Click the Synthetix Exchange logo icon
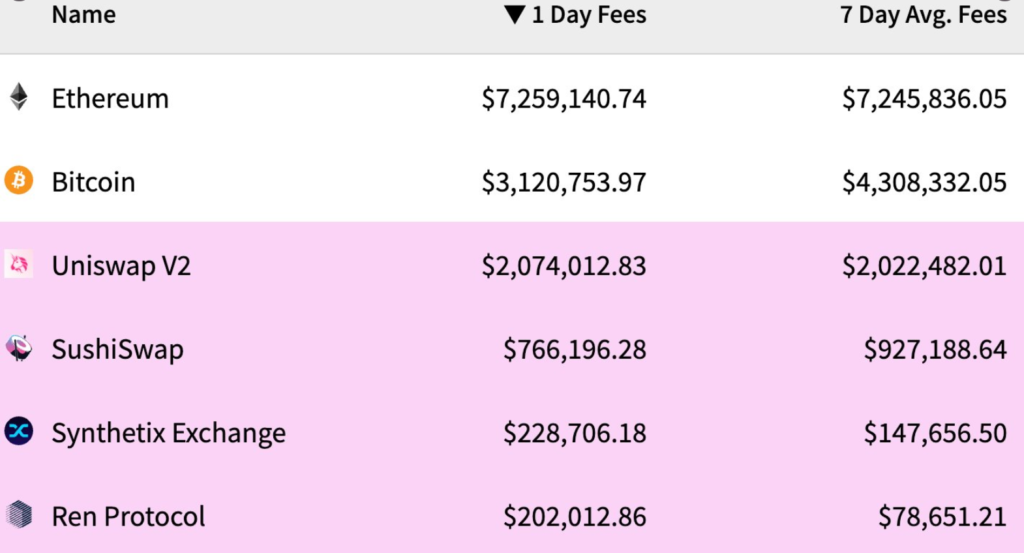Viewport: 1024px width, 553px height. 19,432
